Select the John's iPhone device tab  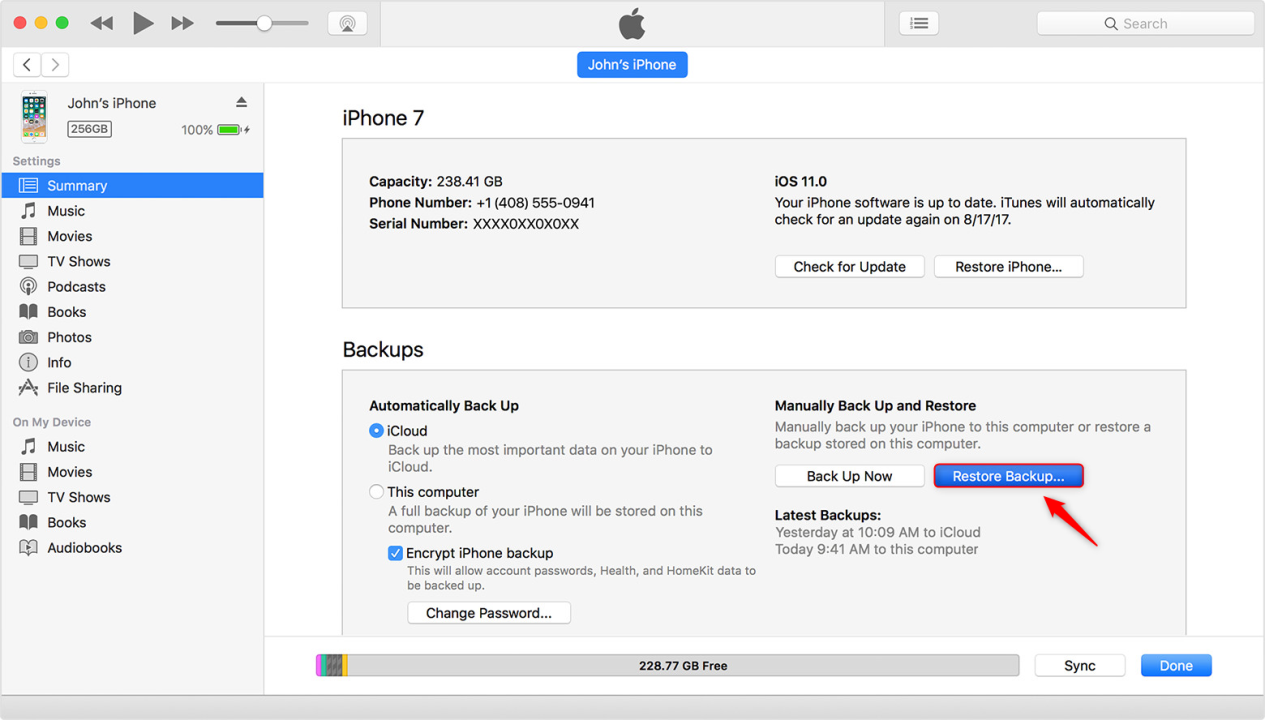(632, 65)
